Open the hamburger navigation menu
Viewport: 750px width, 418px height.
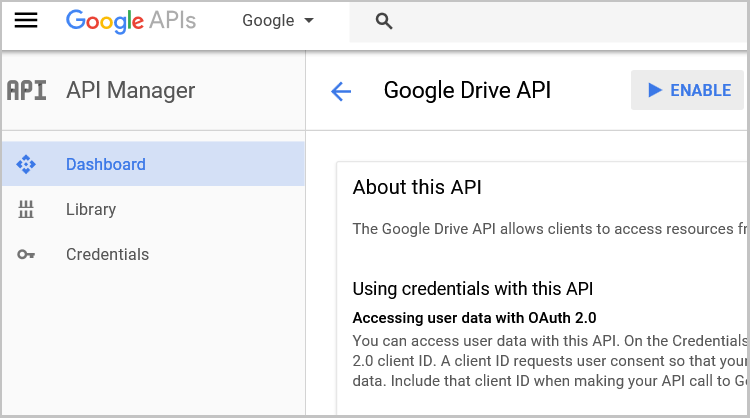pos(26,21)
